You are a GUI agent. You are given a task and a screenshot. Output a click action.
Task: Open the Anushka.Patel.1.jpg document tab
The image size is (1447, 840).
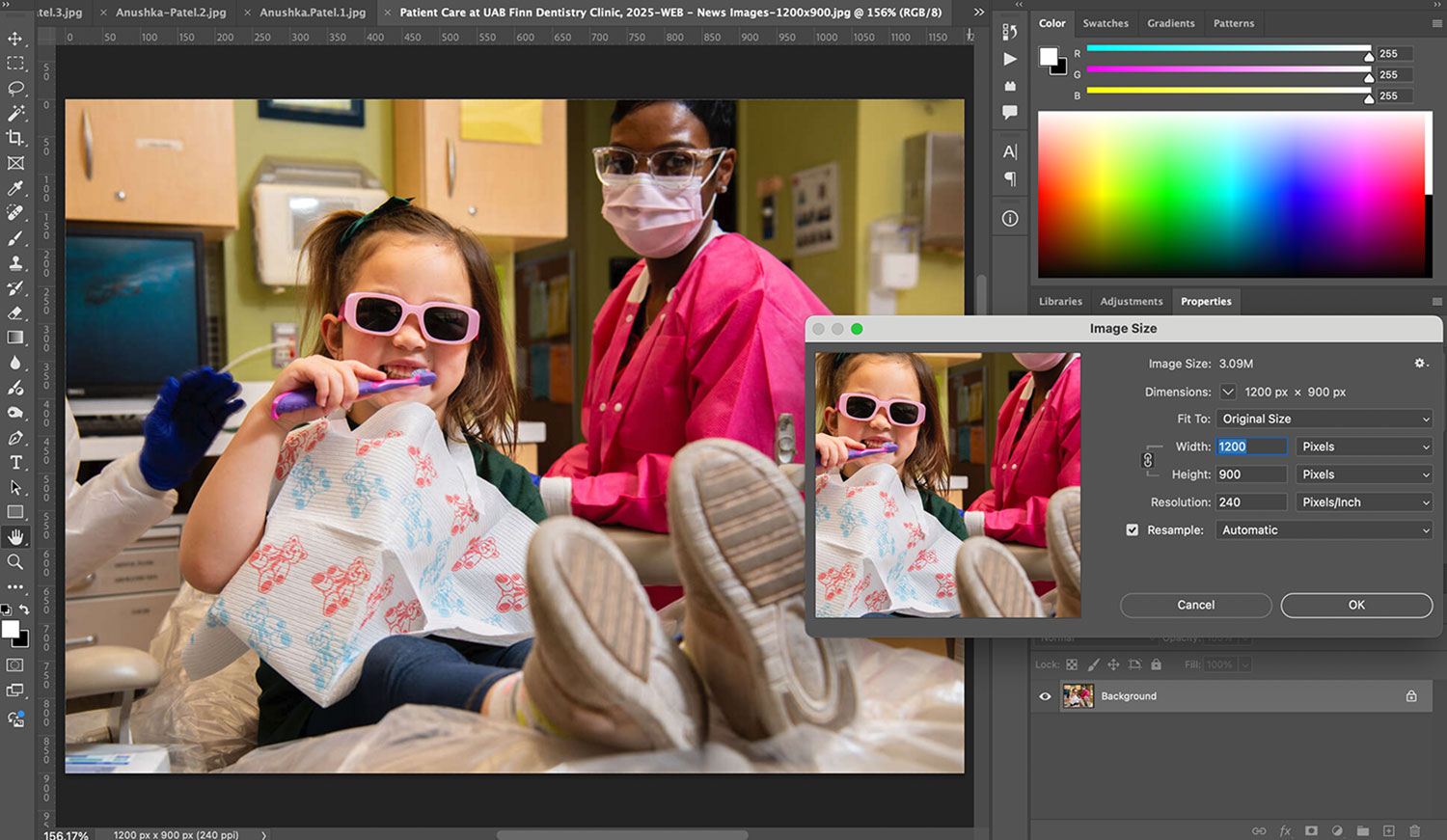[x=313, y=13]
